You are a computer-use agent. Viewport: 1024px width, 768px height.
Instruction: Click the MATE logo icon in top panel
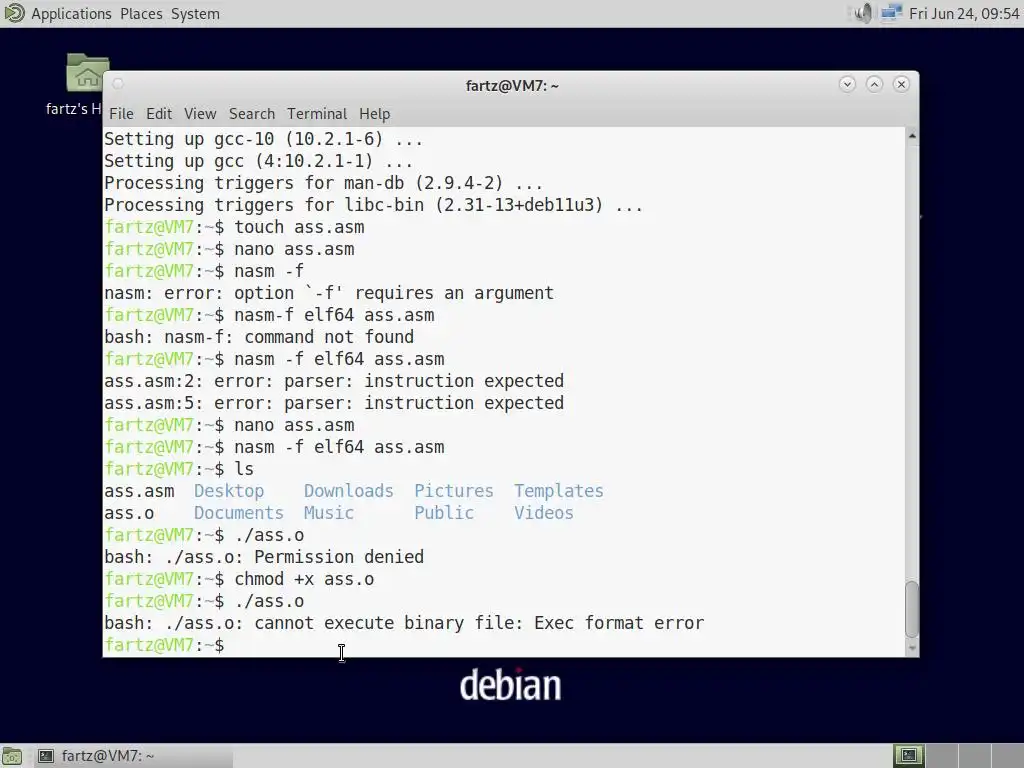[14, 13]
